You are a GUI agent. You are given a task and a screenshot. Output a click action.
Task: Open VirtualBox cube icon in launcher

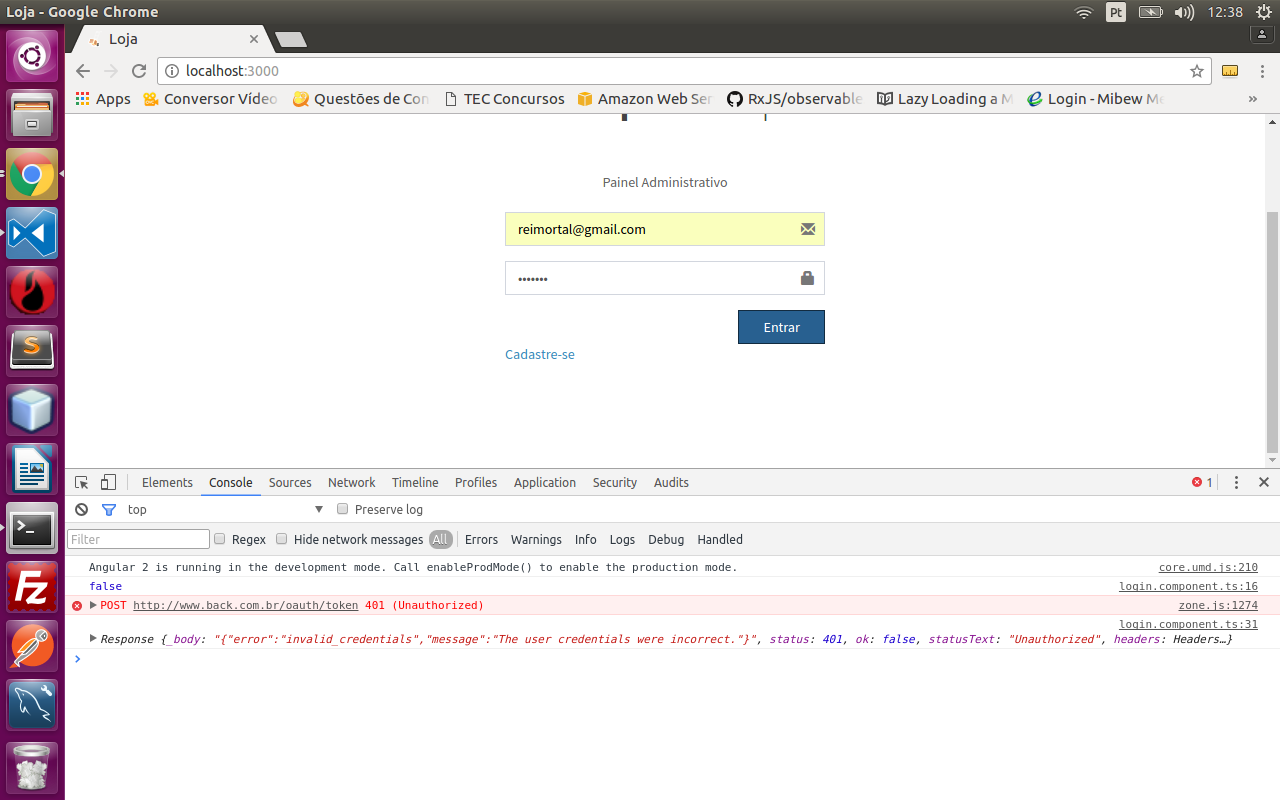[32, 410]
